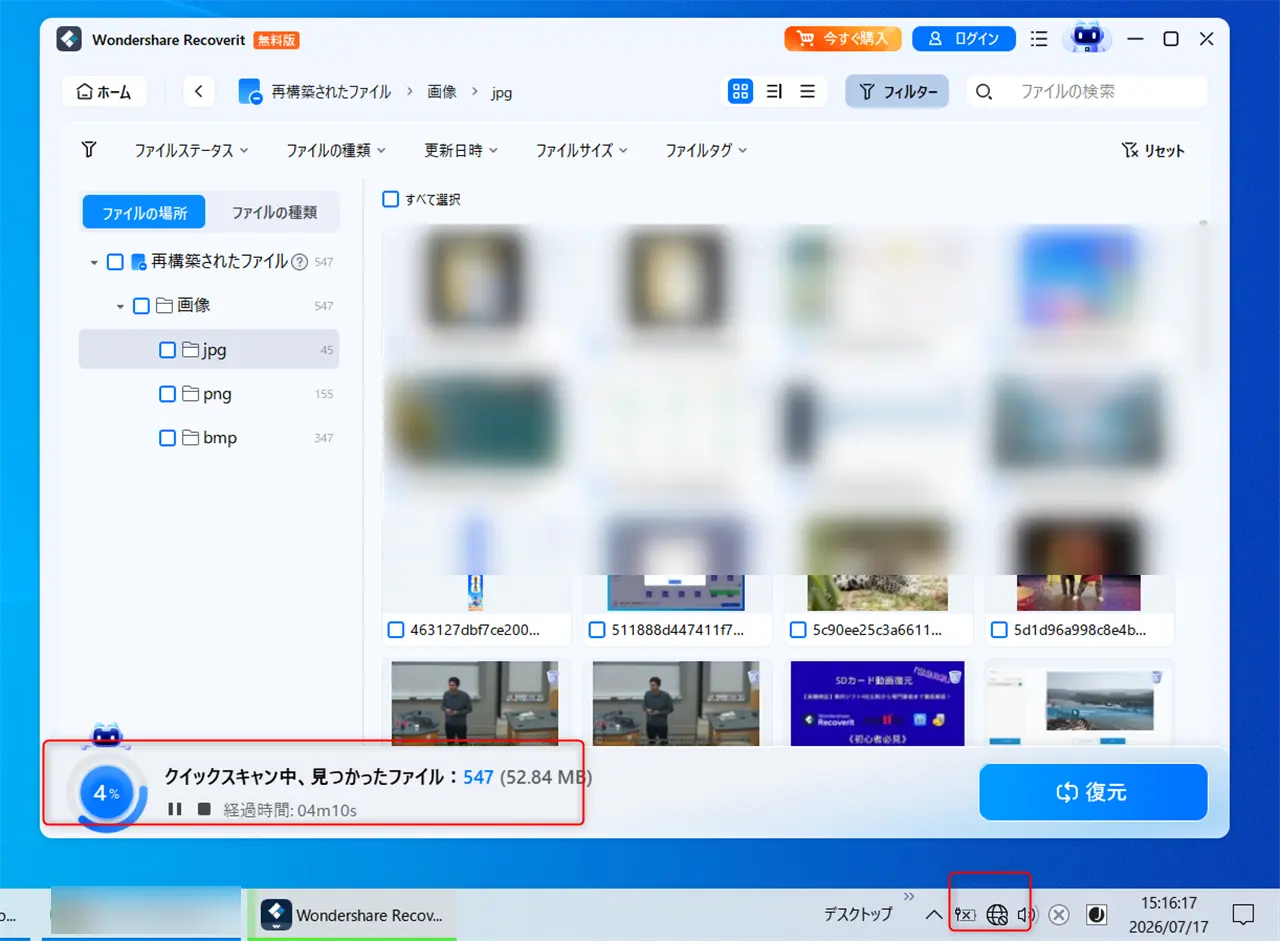Open the ファイルサイズ dropdown
Image resolution: width=1280 pixels, height=941 pixels.
(x=582, y=150)
